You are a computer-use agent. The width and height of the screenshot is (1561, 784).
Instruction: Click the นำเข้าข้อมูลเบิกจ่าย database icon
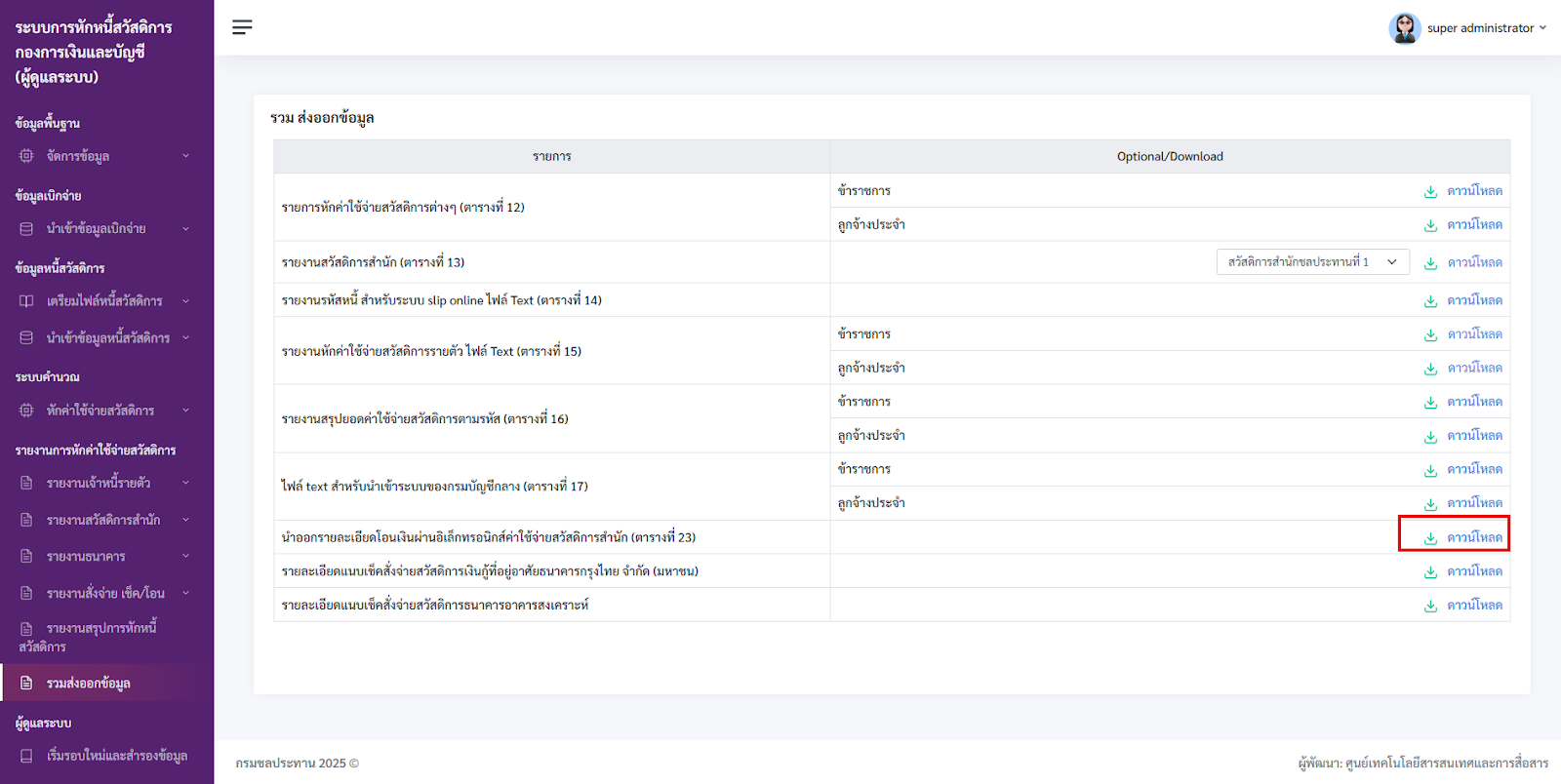click(26, 229)
